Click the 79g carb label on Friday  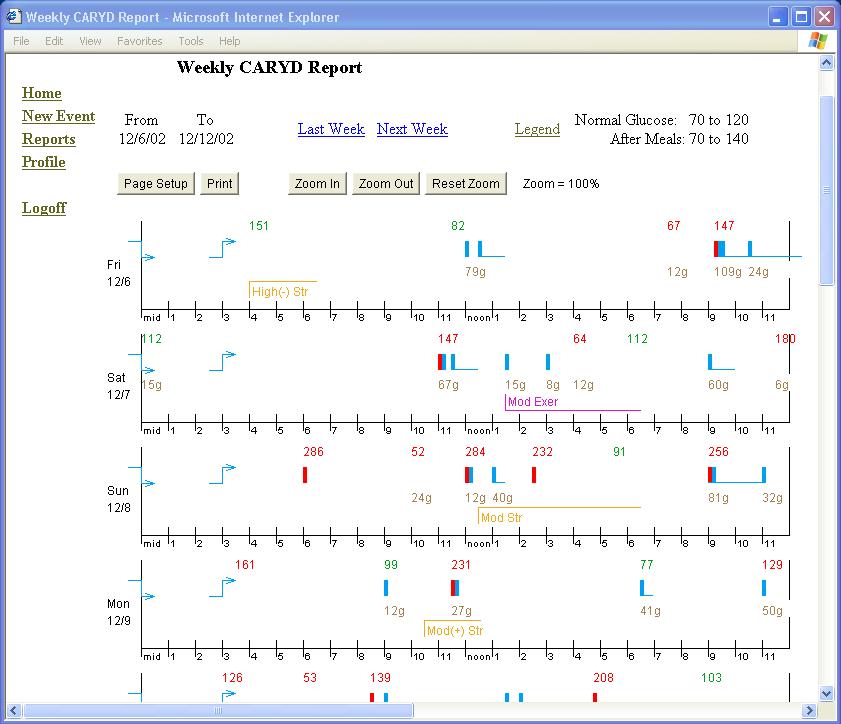(475, 272)
